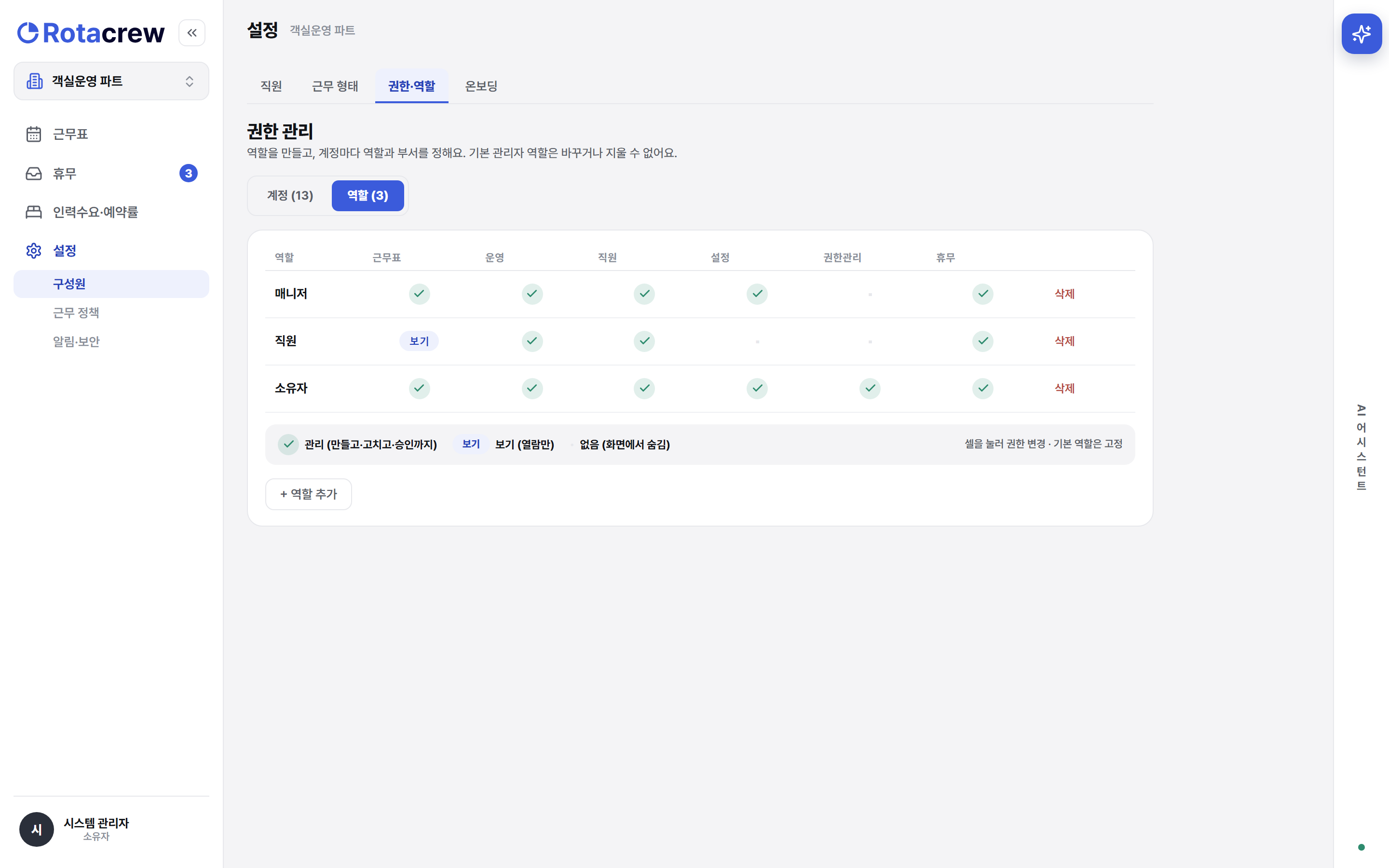The image size is (1389, 868).
Task: Click the 설정 page title
Action: click(262, 30)
